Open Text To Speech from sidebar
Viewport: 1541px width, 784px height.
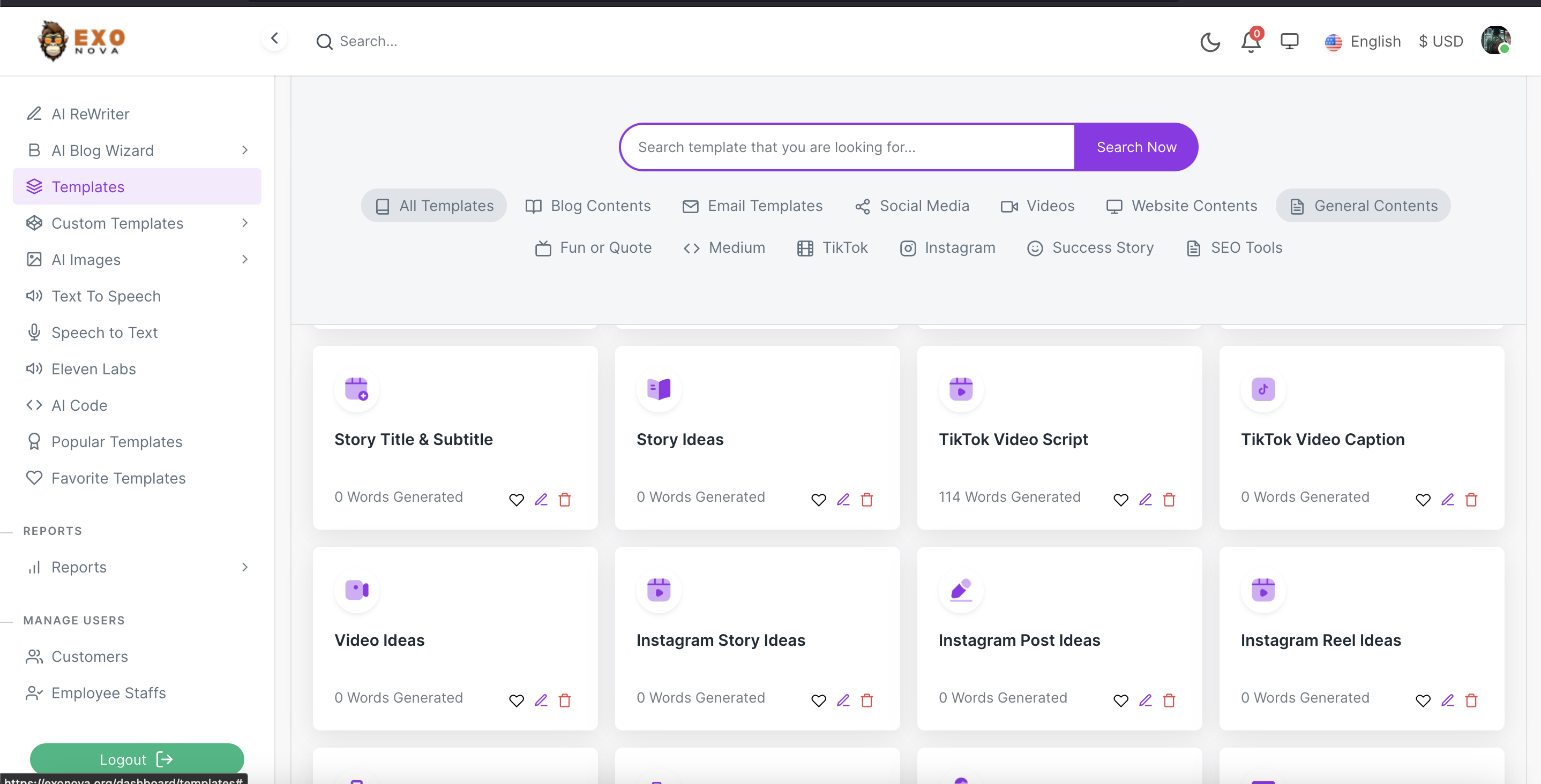pos(106,296)
